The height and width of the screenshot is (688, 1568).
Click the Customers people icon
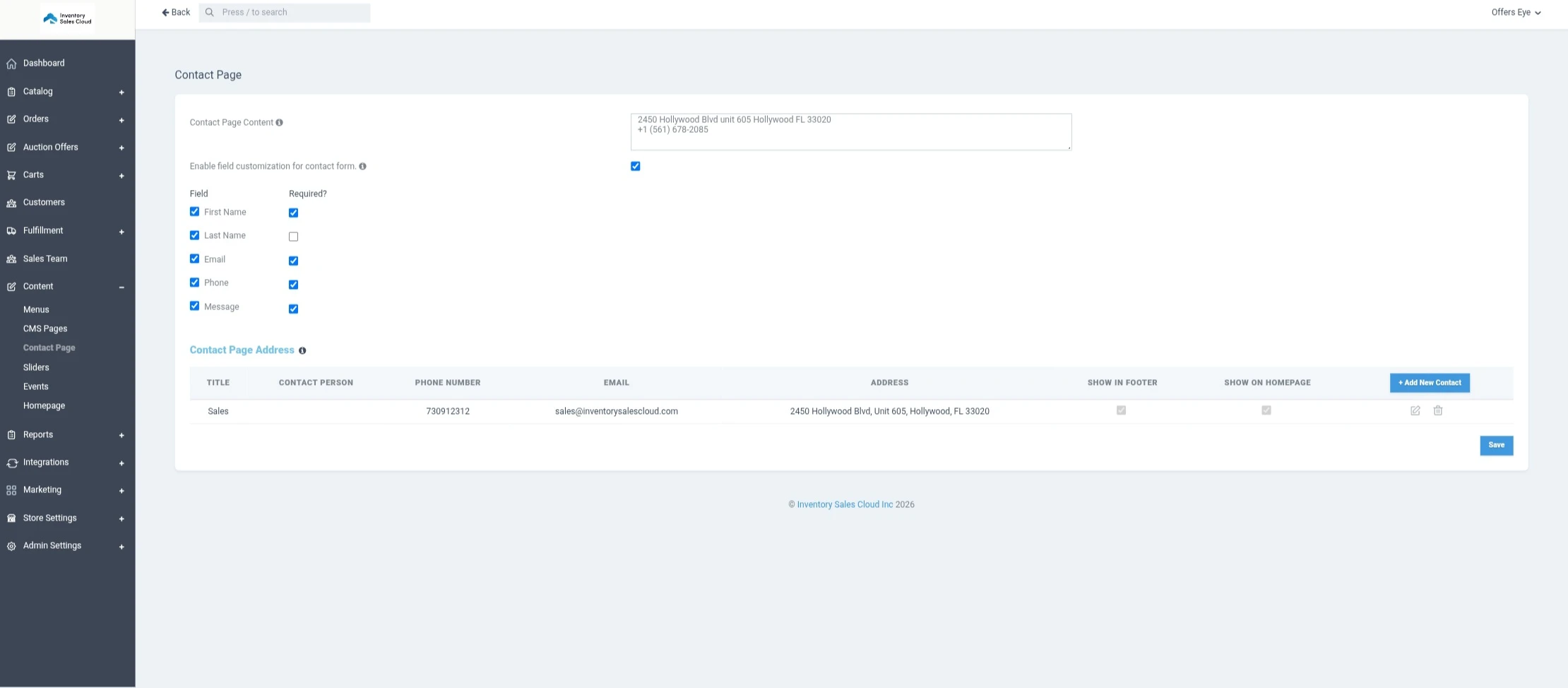[x=11, y=203]
